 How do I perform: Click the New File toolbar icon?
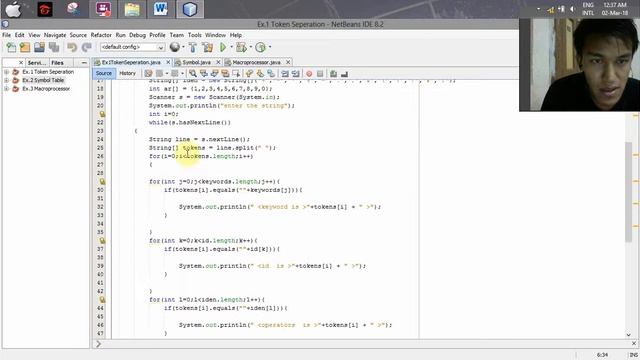coord(11,47)
